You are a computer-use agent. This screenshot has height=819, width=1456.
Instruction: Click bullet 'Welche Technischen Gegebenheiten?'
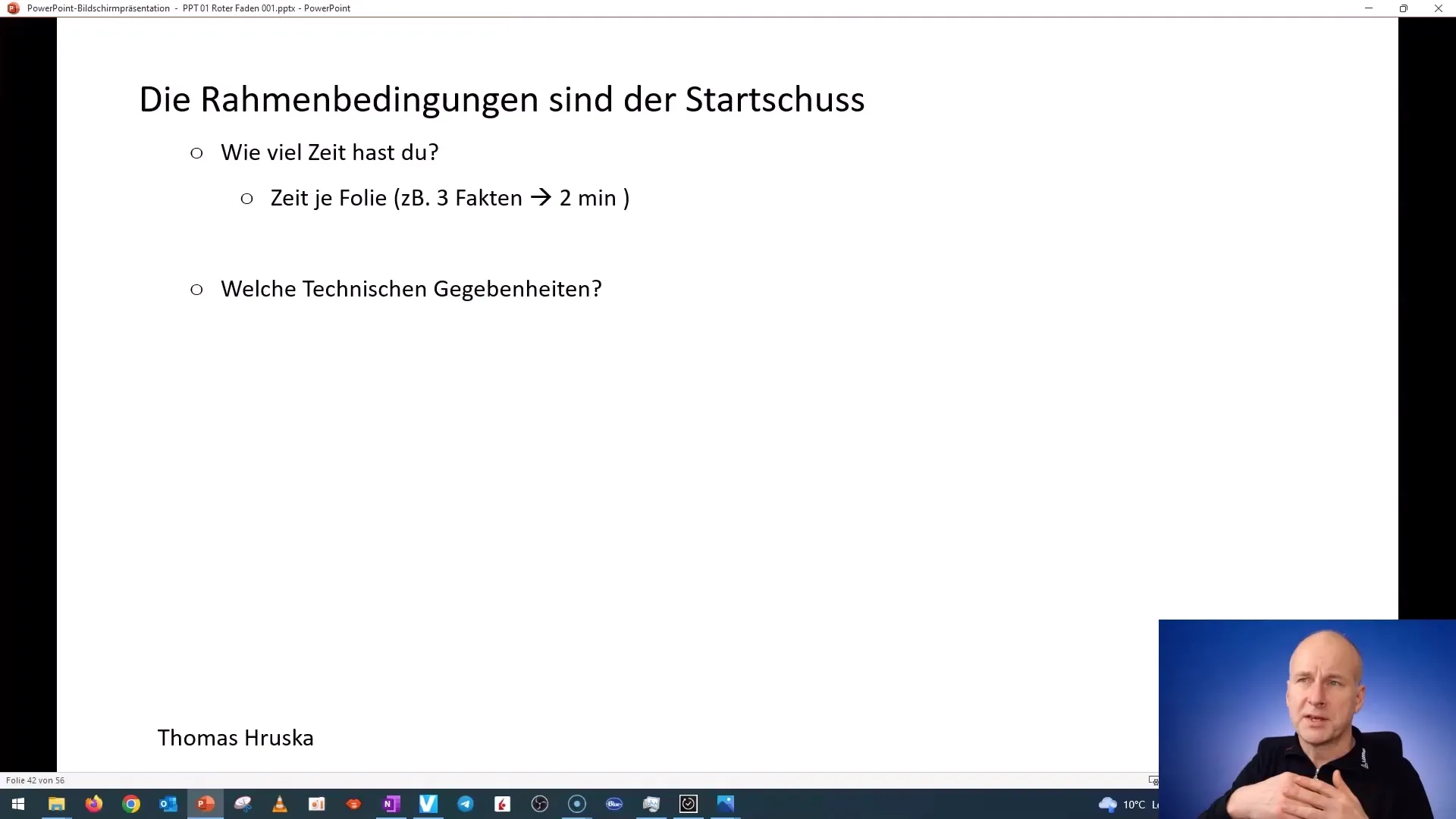(411, 289)
